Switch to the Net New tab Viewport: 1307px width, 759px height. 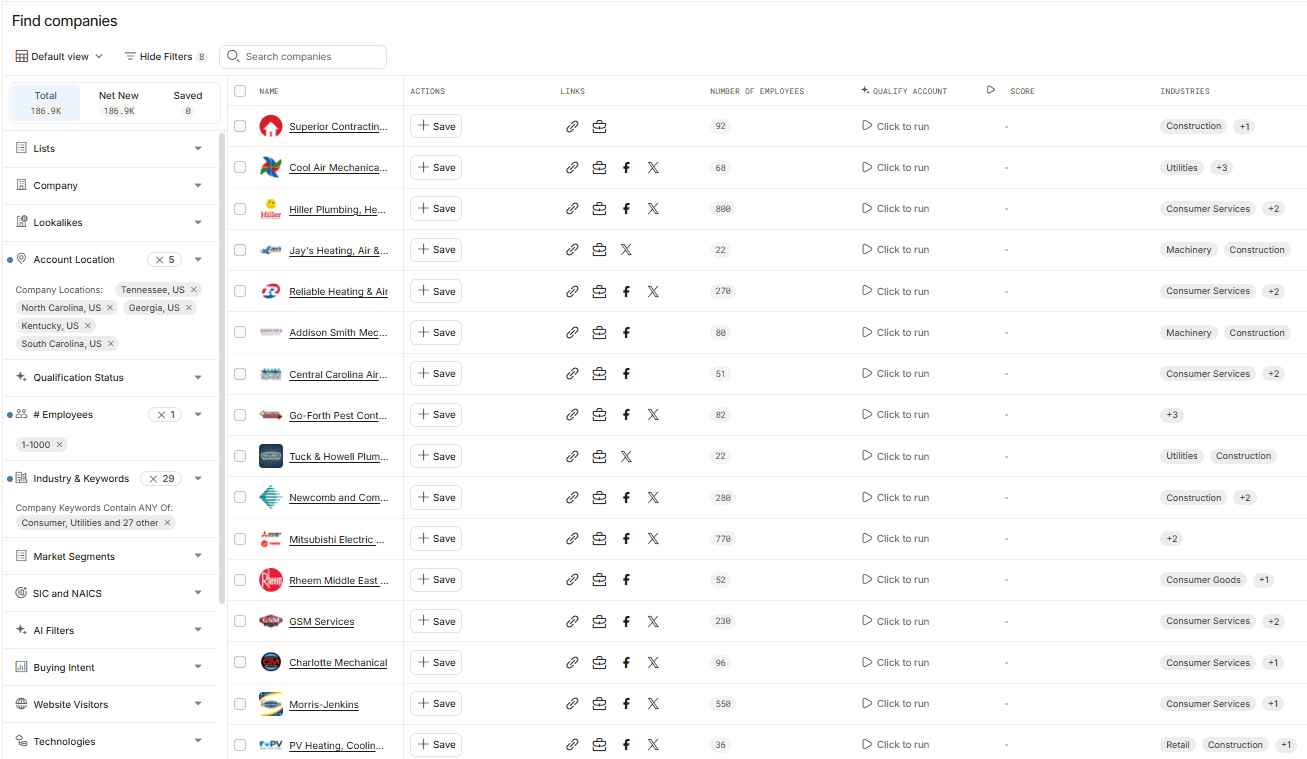tap(119, 103)
